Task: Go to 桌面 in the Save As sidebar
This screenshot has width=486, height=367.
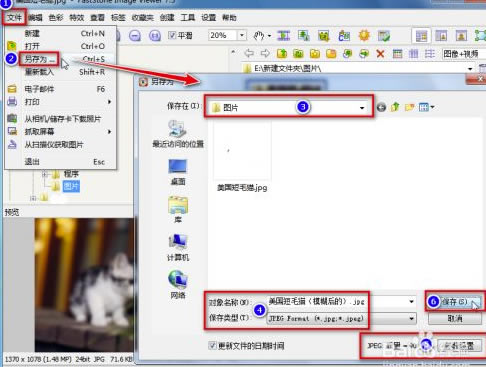Action: point(178,172)
